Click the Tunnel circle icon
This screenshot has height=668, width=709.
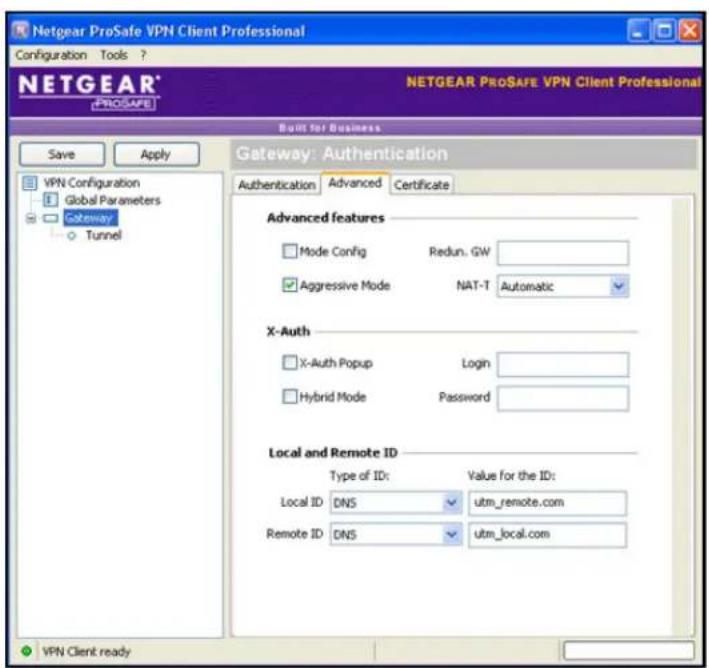tap(71, 236)
